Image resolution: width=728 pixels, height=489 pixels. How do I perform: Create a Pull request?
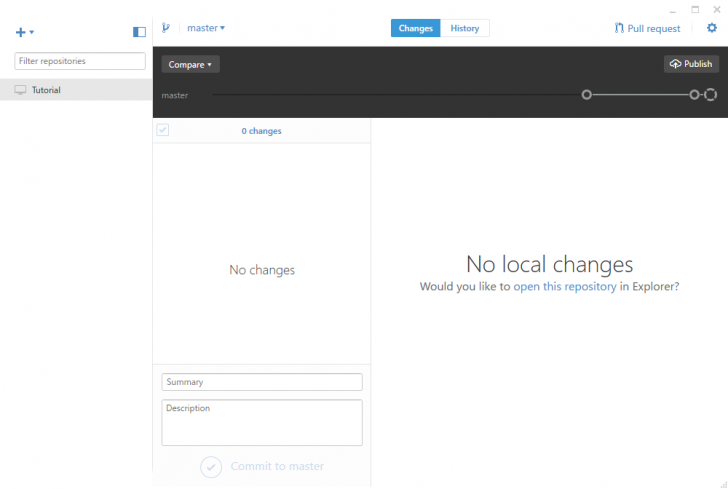point(647,28)
